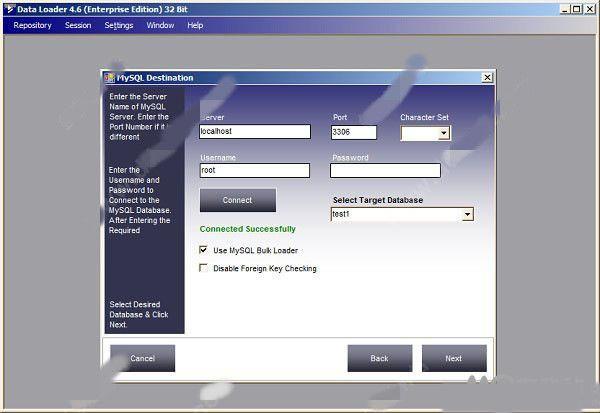Open the Character Set dropdown
The width and height of the screenshot is (600, 413).
443,133
